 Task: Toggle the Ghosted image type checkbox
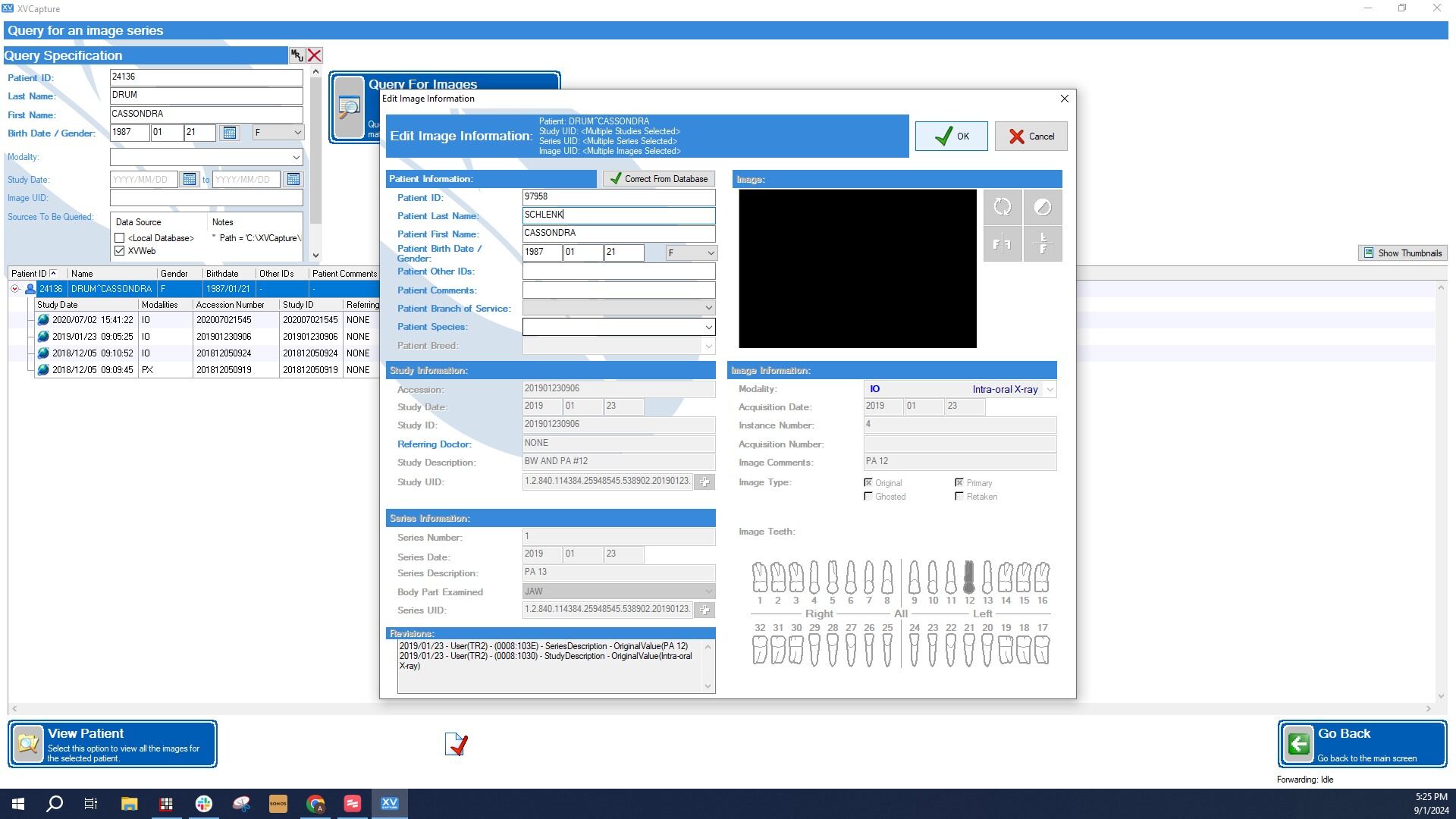coord(868,497)
